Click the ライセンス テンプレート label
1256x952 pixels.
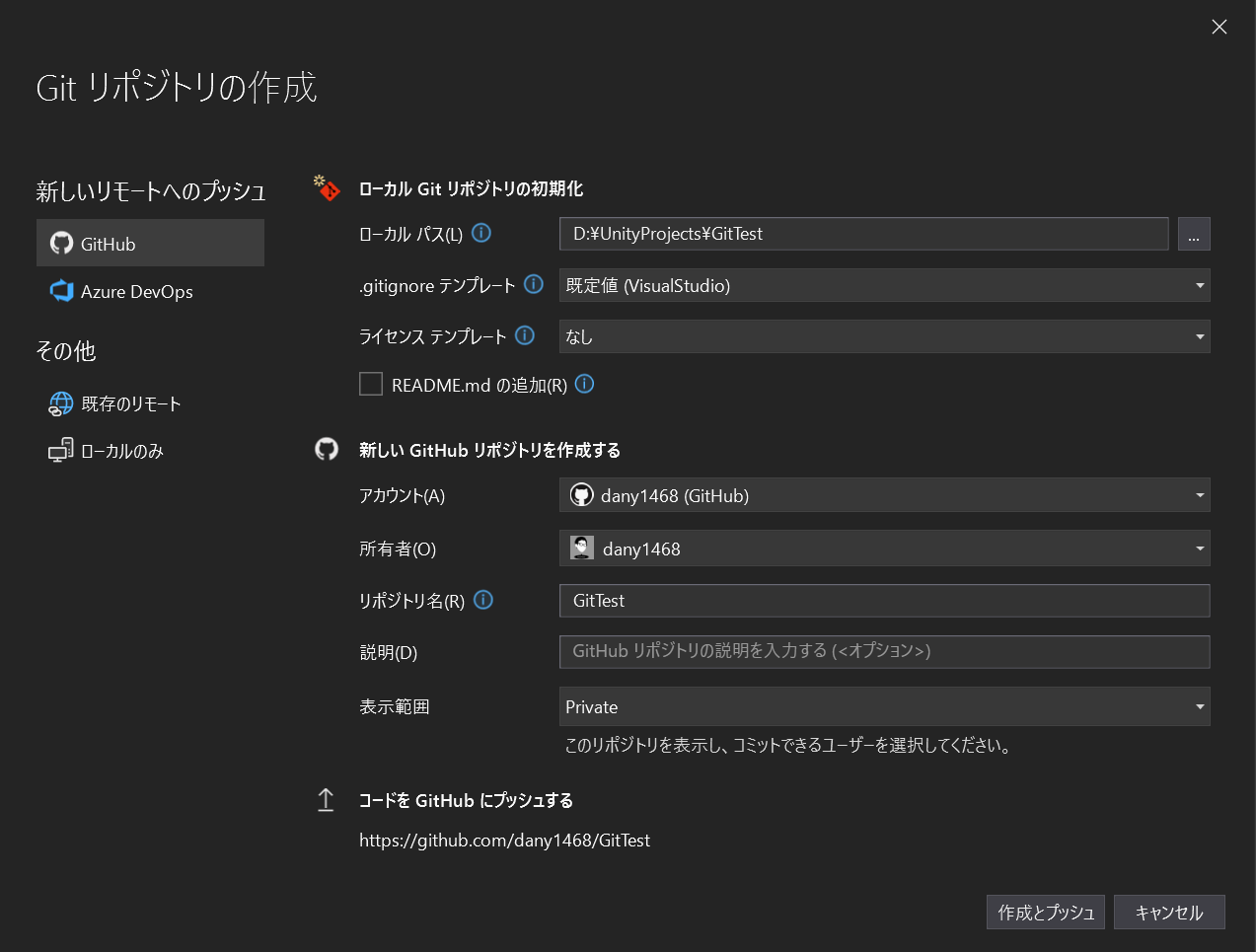point(433,336)
